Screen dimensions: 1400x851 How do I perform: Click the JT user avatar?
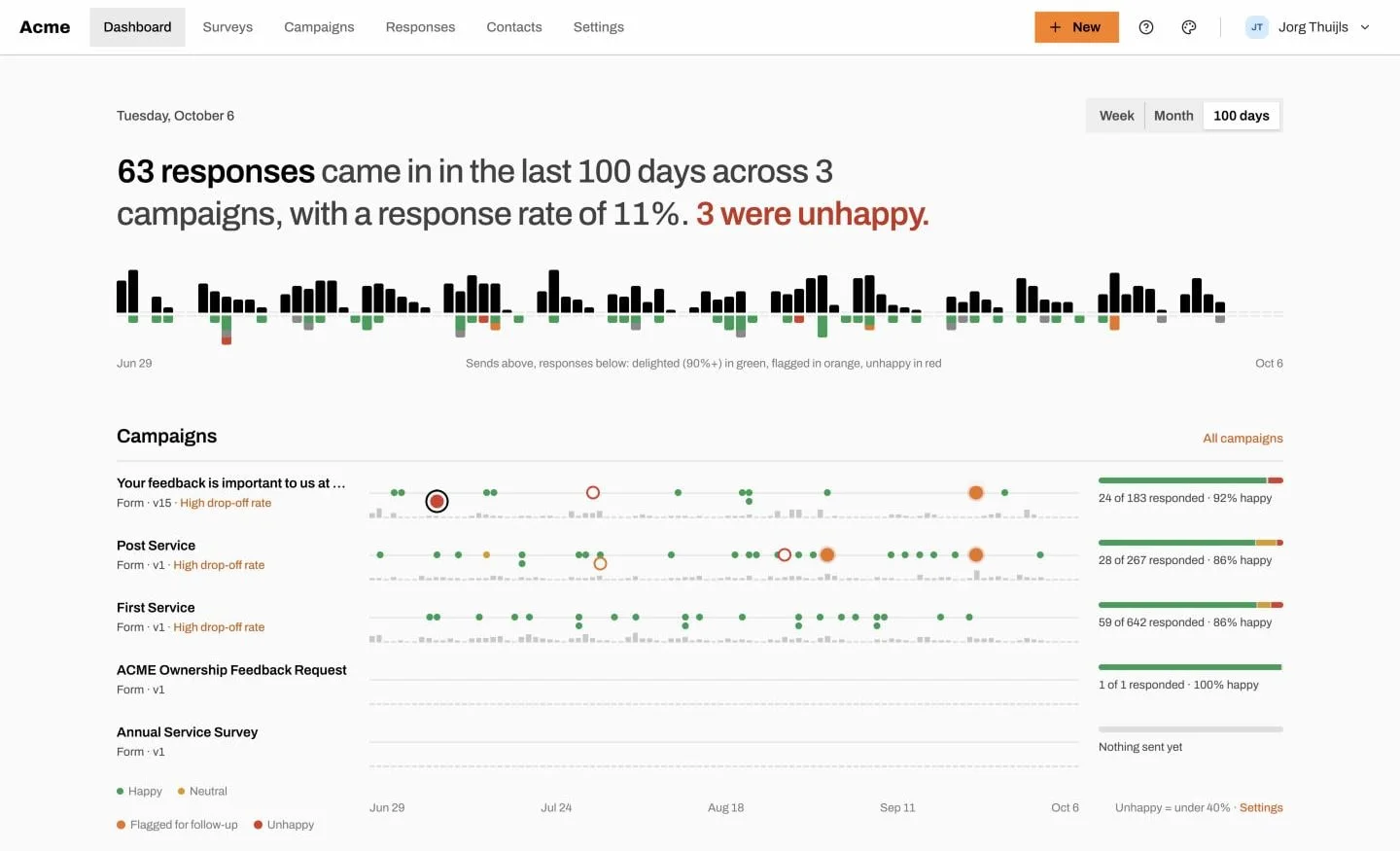click(1257, 27)
